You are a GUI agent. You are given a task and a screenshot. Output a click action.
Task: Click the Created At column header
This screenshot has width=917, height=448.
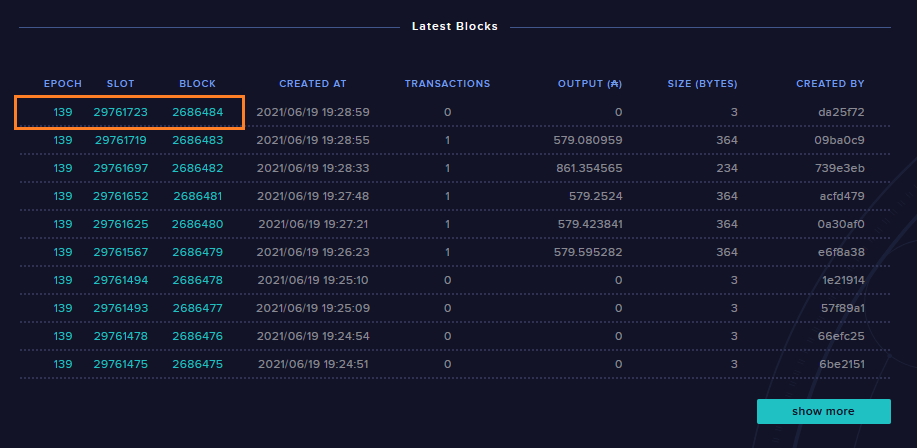(312, 84)
